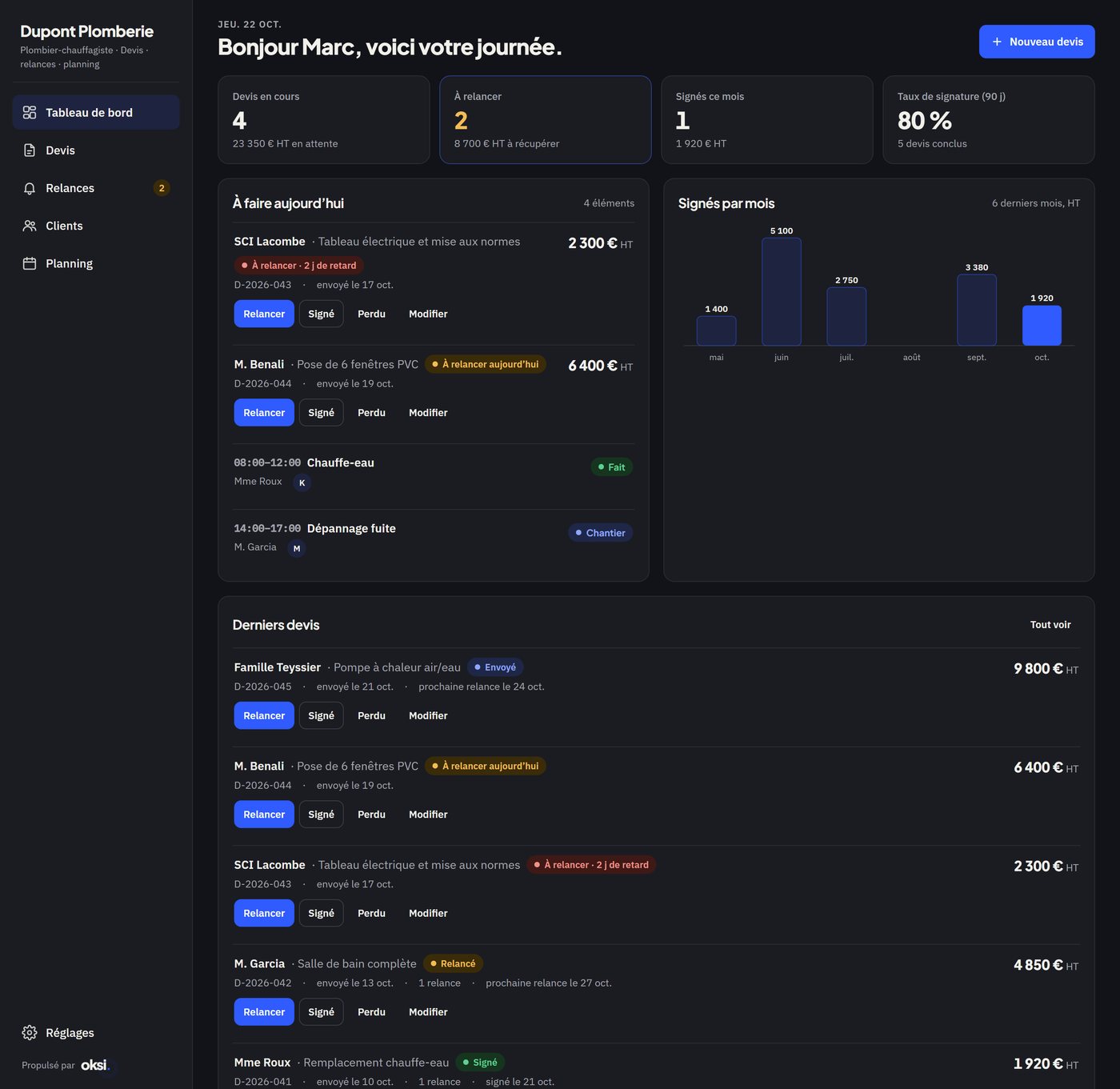Click the M avatar beside M. Garcia
Screen dimensions: 1120x1089
point(297,548)
